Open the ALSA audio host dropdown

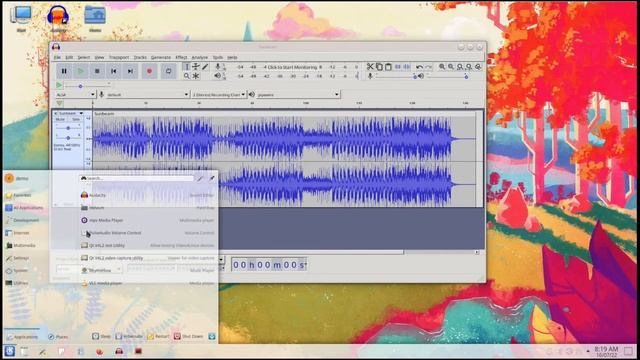click(75, 95)
